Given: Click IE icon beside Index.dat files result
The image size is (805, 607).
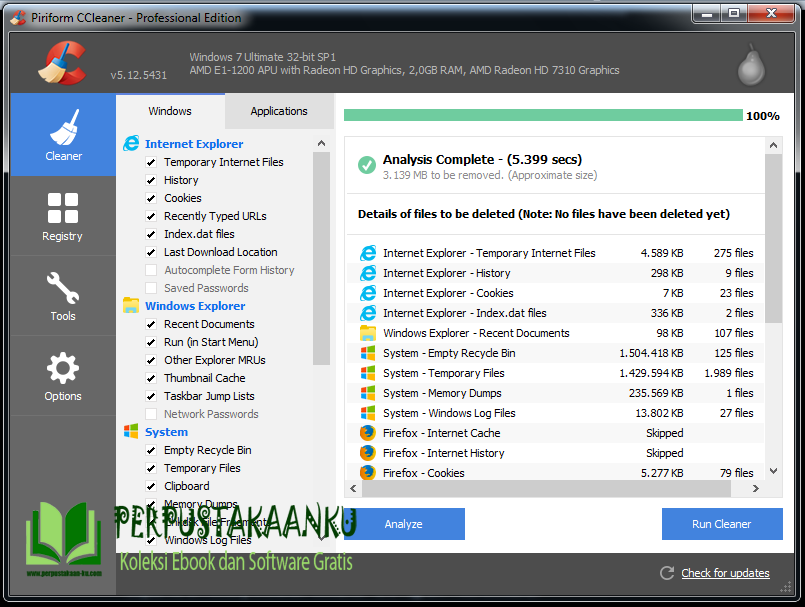Looking at the screenshot, I should coord(368,313).
